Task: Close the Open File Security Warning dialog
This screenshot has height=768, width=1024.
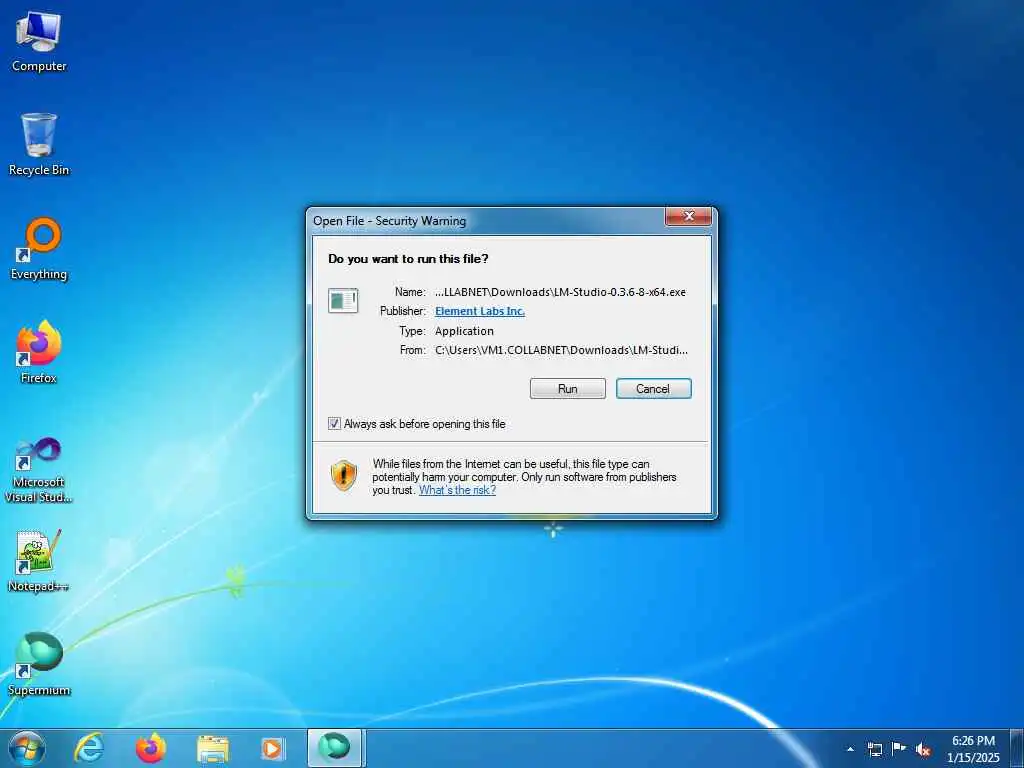Action: click(688, 216)
